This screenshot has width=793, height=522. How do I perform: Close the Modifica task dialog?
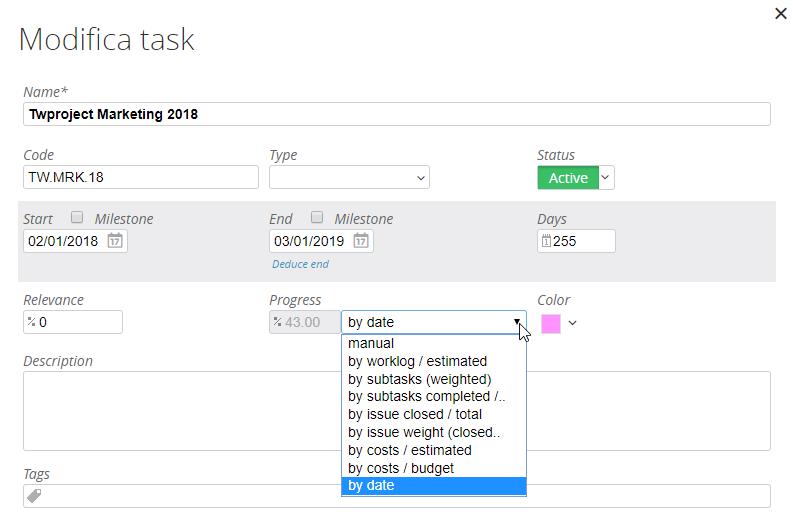click(781, 13)
